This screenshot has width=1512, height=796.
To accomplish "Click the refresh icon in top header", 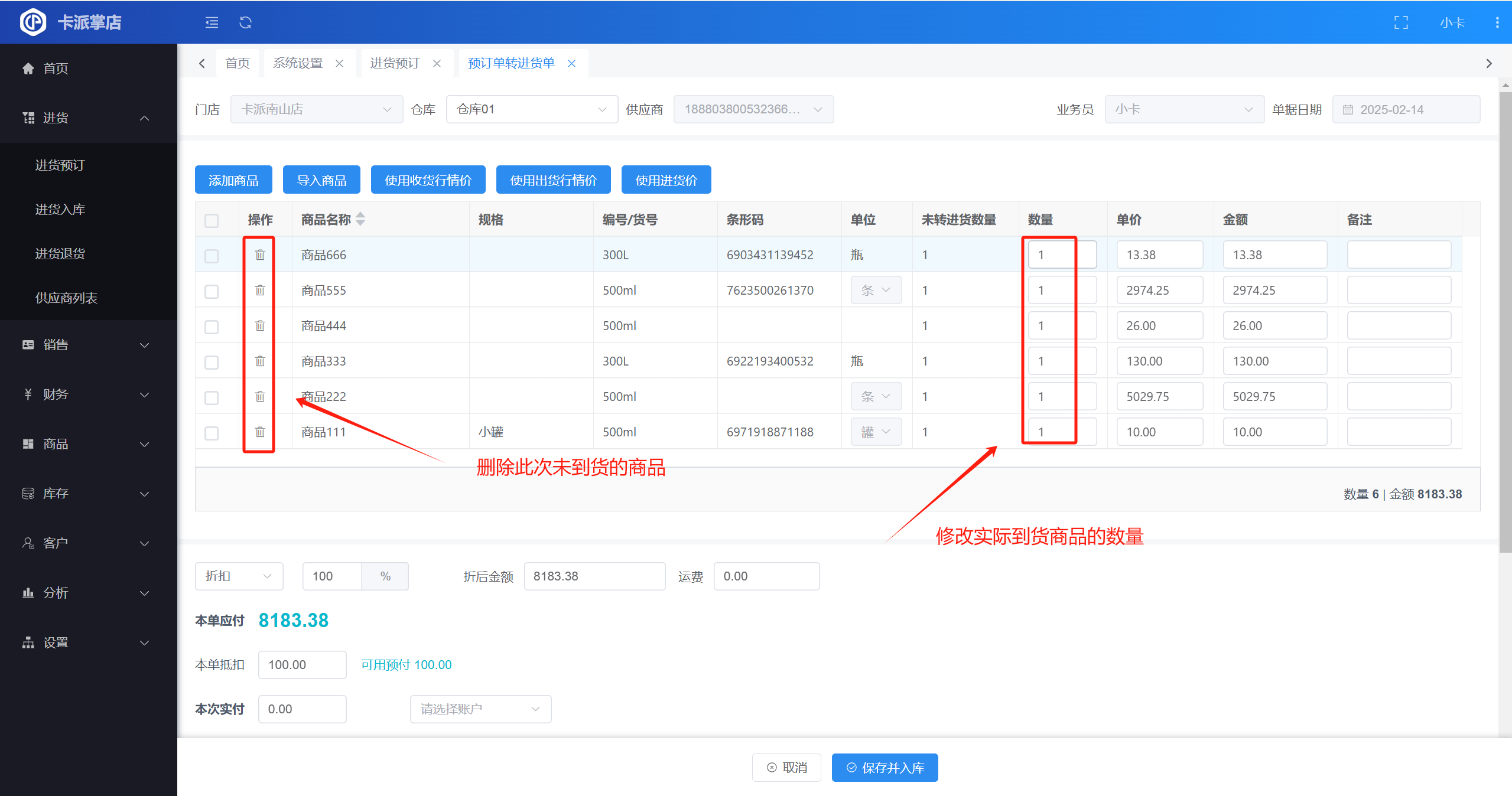I will [245, 22].
